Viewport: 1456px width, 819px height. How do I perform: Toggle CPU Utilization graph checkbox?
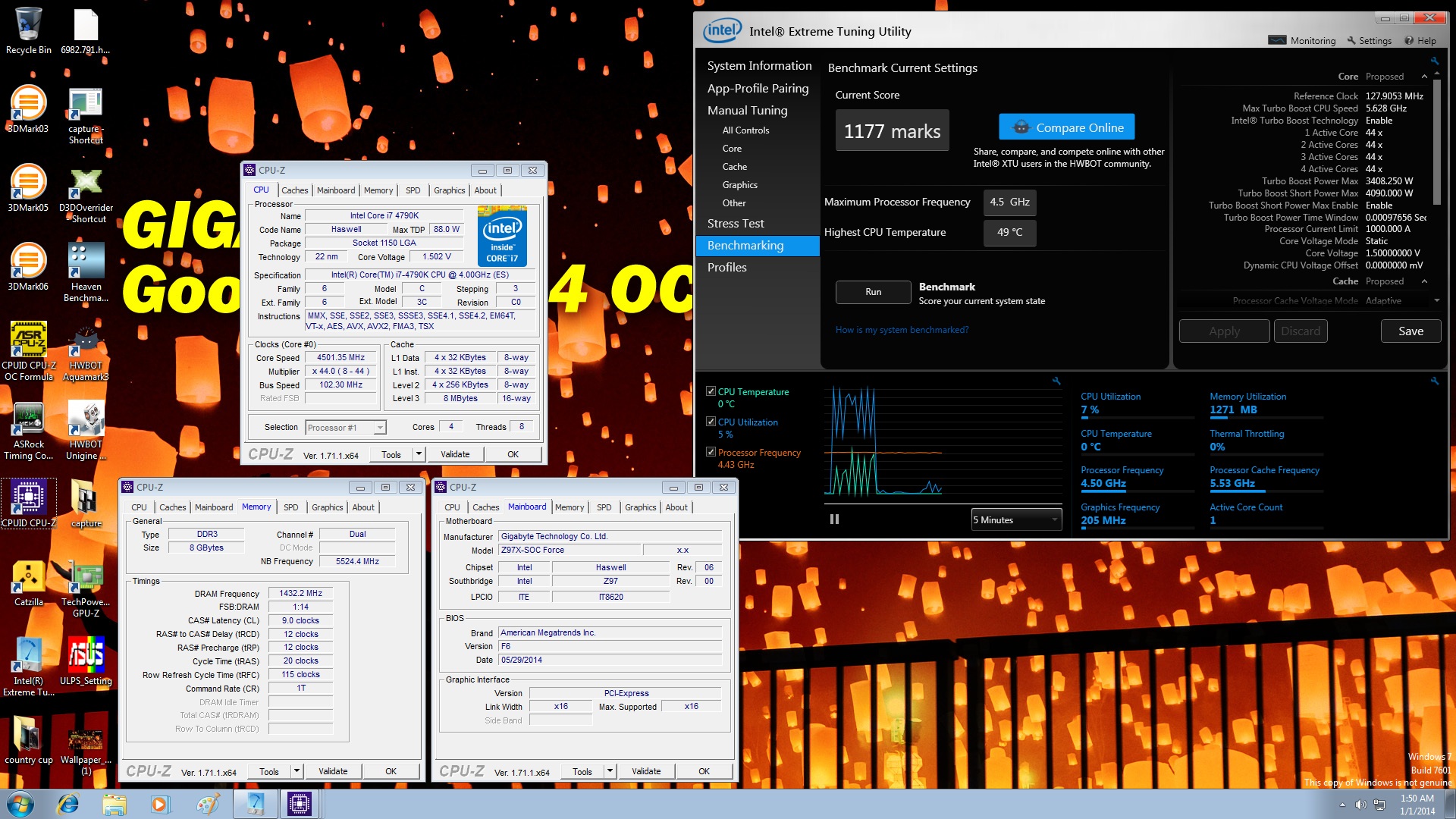pos(711,422)
